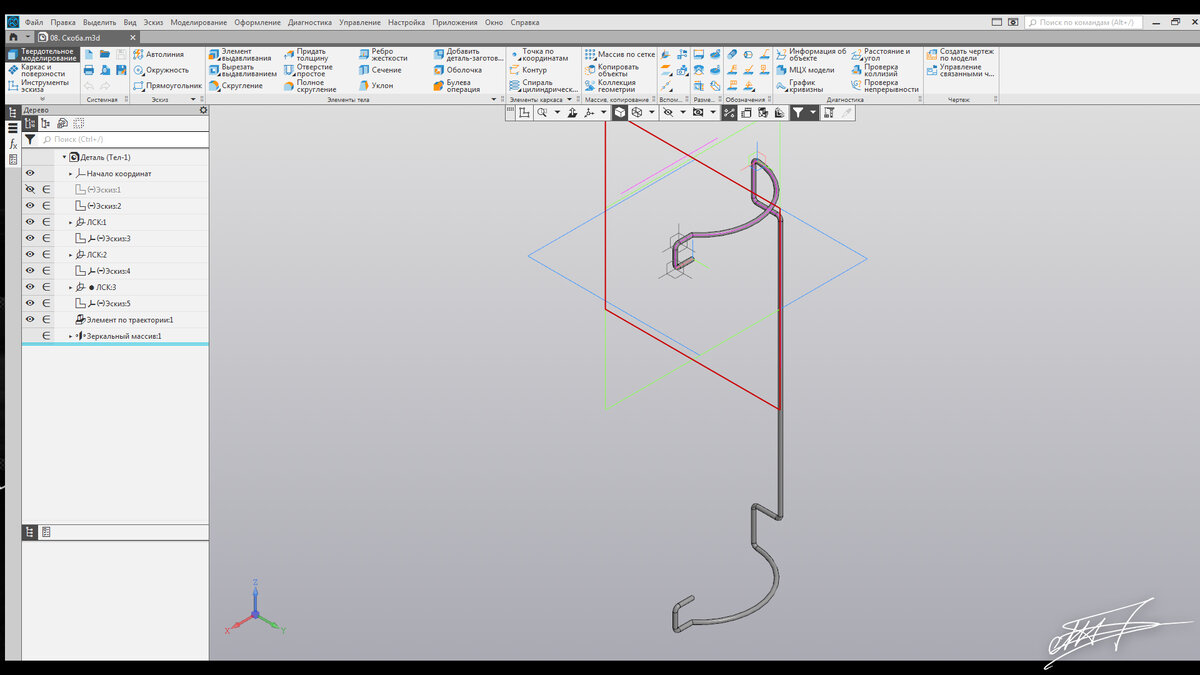The image size is (1200, 675).
Task: Switch to Каркас и поверхности toolset
Action: pyautogui.click(x=42, y=70)
